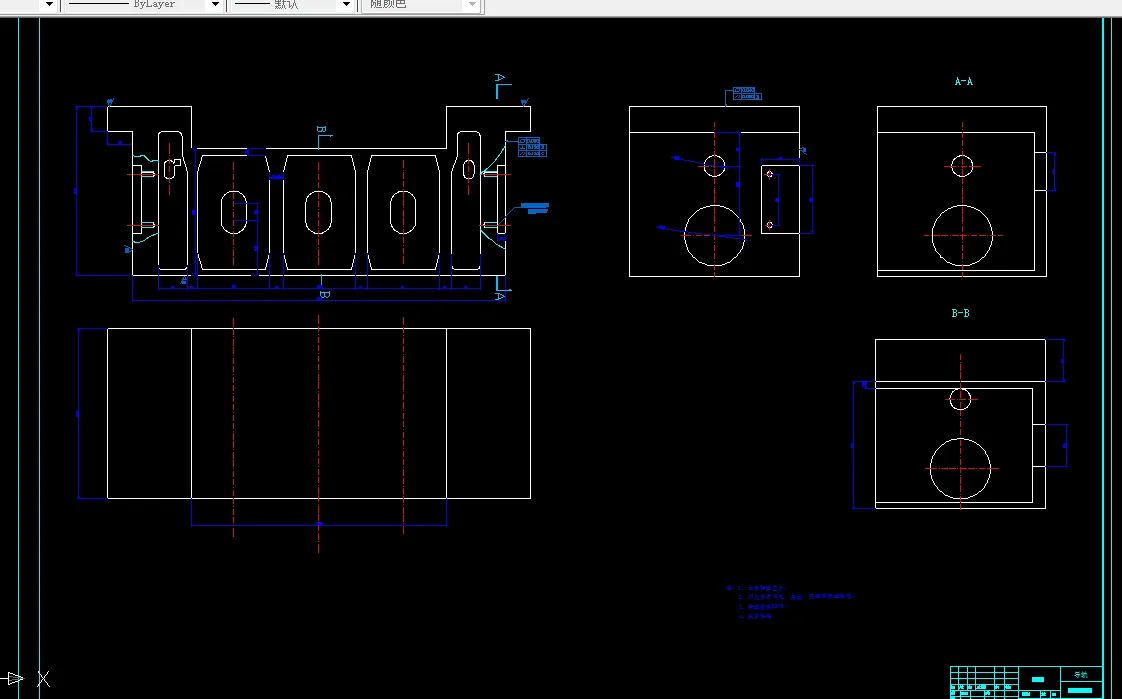This screenshot has height=699, width=1122.
Task: Select the 导轨 title block text
Action: [x=1080, y=675]
